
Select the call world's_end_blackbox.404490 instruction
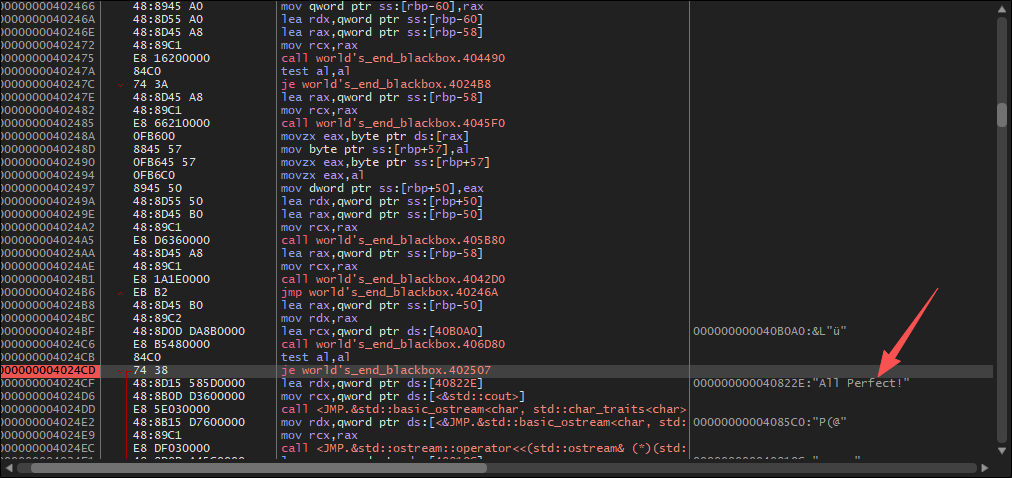point(392,59)
